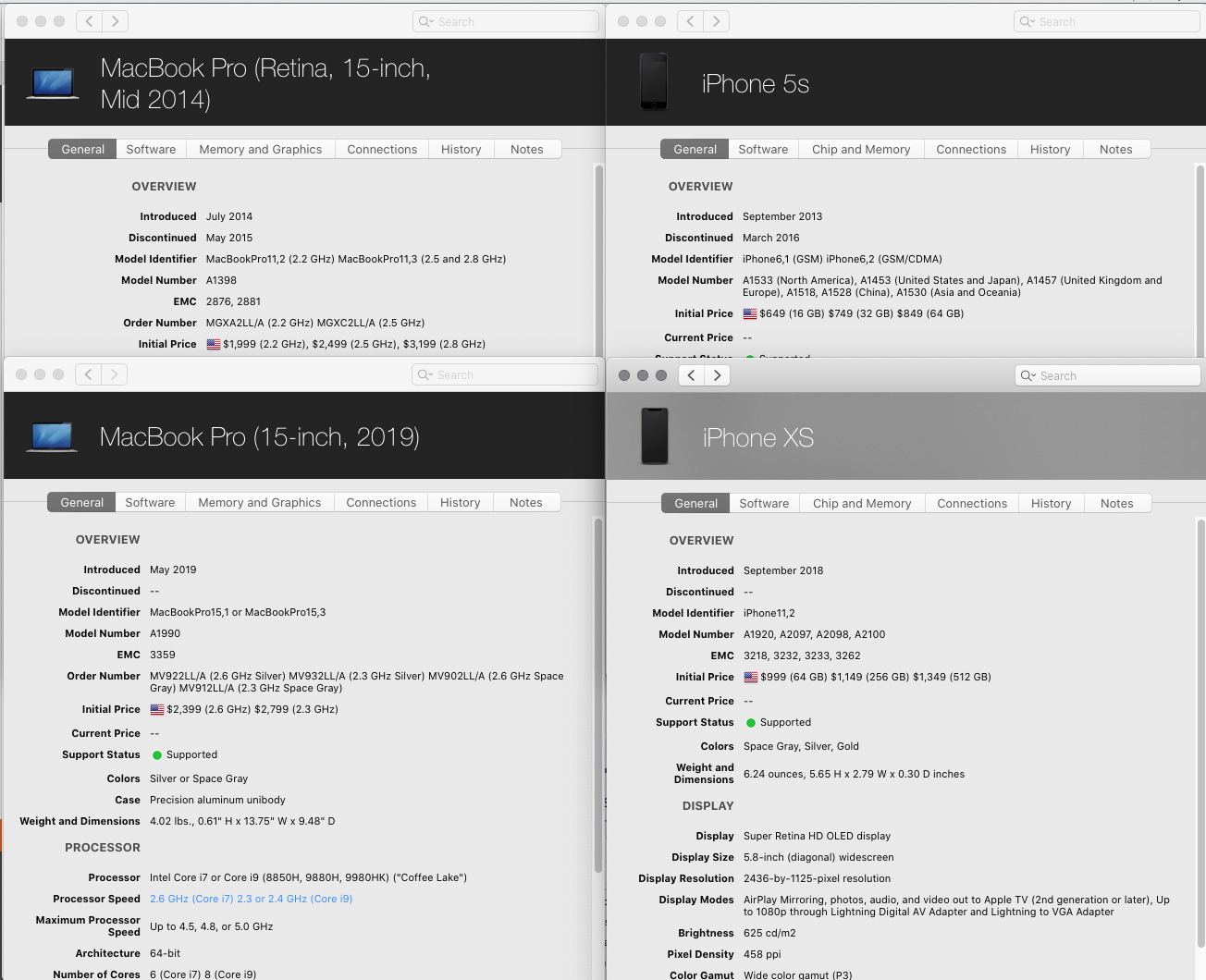Focus the search field in iPhone 5s window
Image resolution: width=1206 pixels, height=980 pixels.
coord(1107,21)
